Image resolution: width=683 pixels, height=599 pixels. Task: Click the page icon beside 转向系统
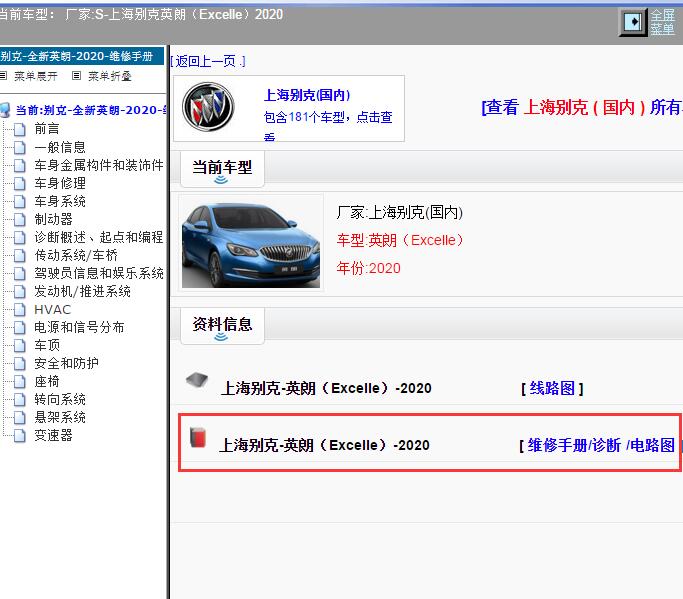(x=20, y=399)
